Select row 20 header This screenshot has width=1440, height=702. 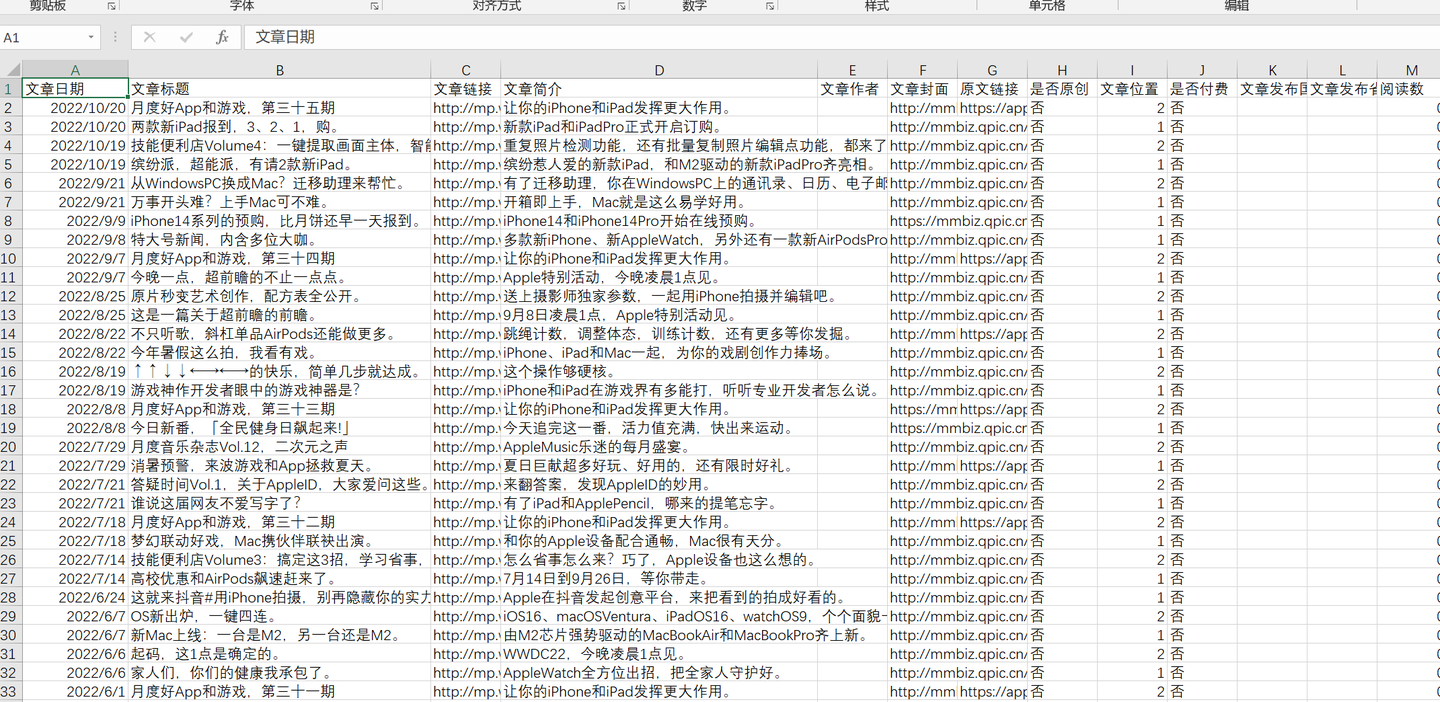tap(11, 447)
